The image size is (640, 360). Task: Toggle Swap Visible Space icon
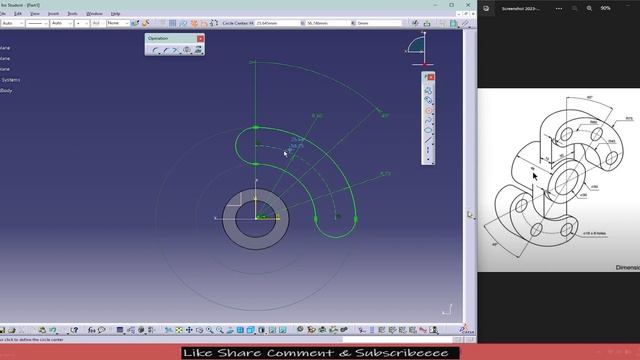282,330
